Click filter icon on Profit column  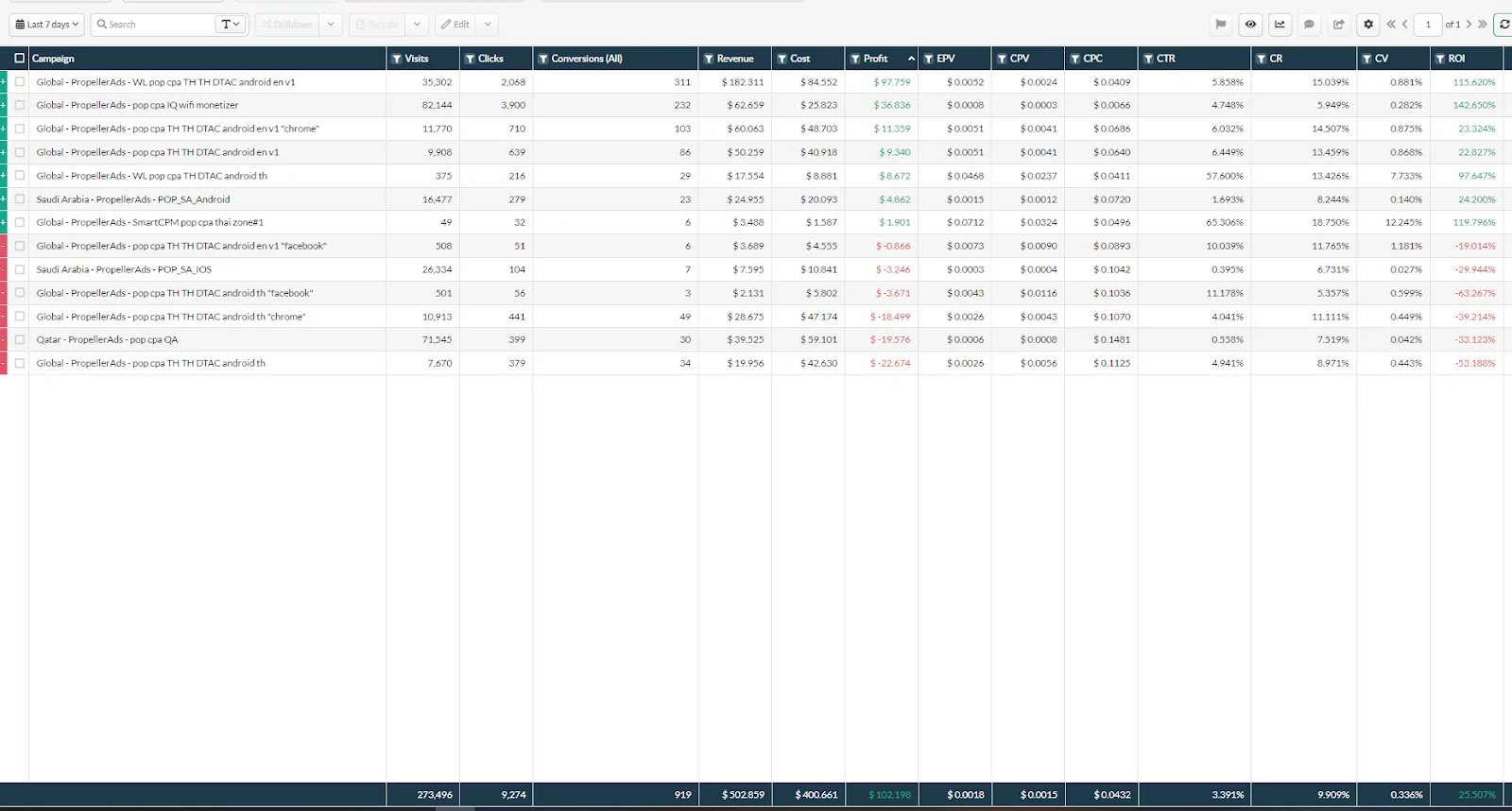[x=855, y=59]
